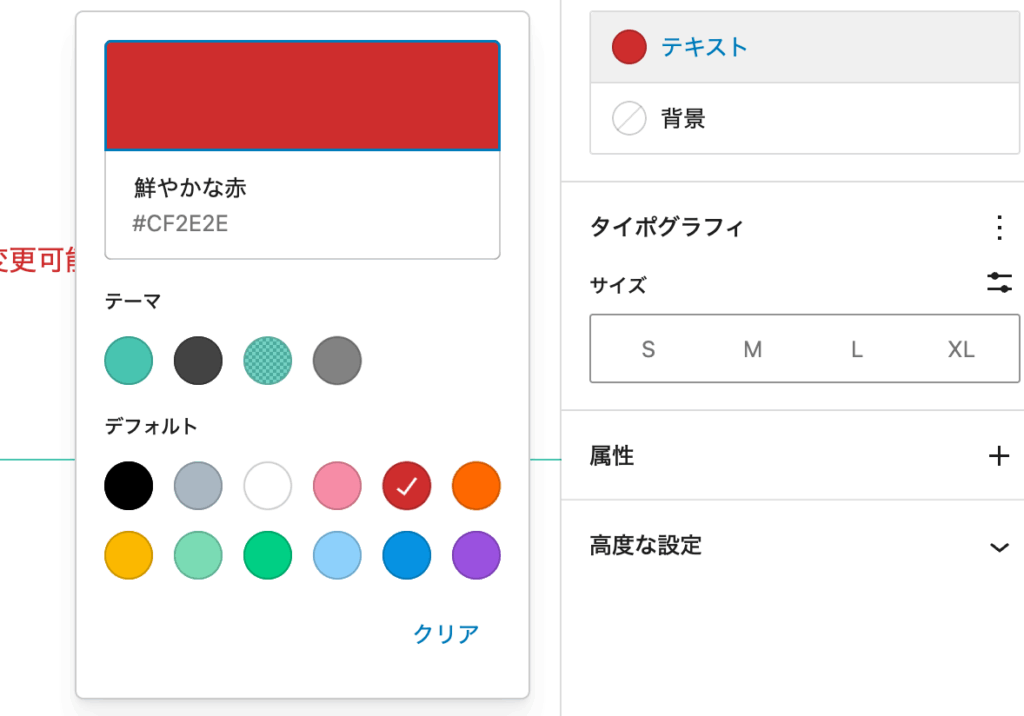Image resolution: width=1024 pixels, height=716 pixels.
Task: Pick the black default color swatch
Action: coord(129,487)
